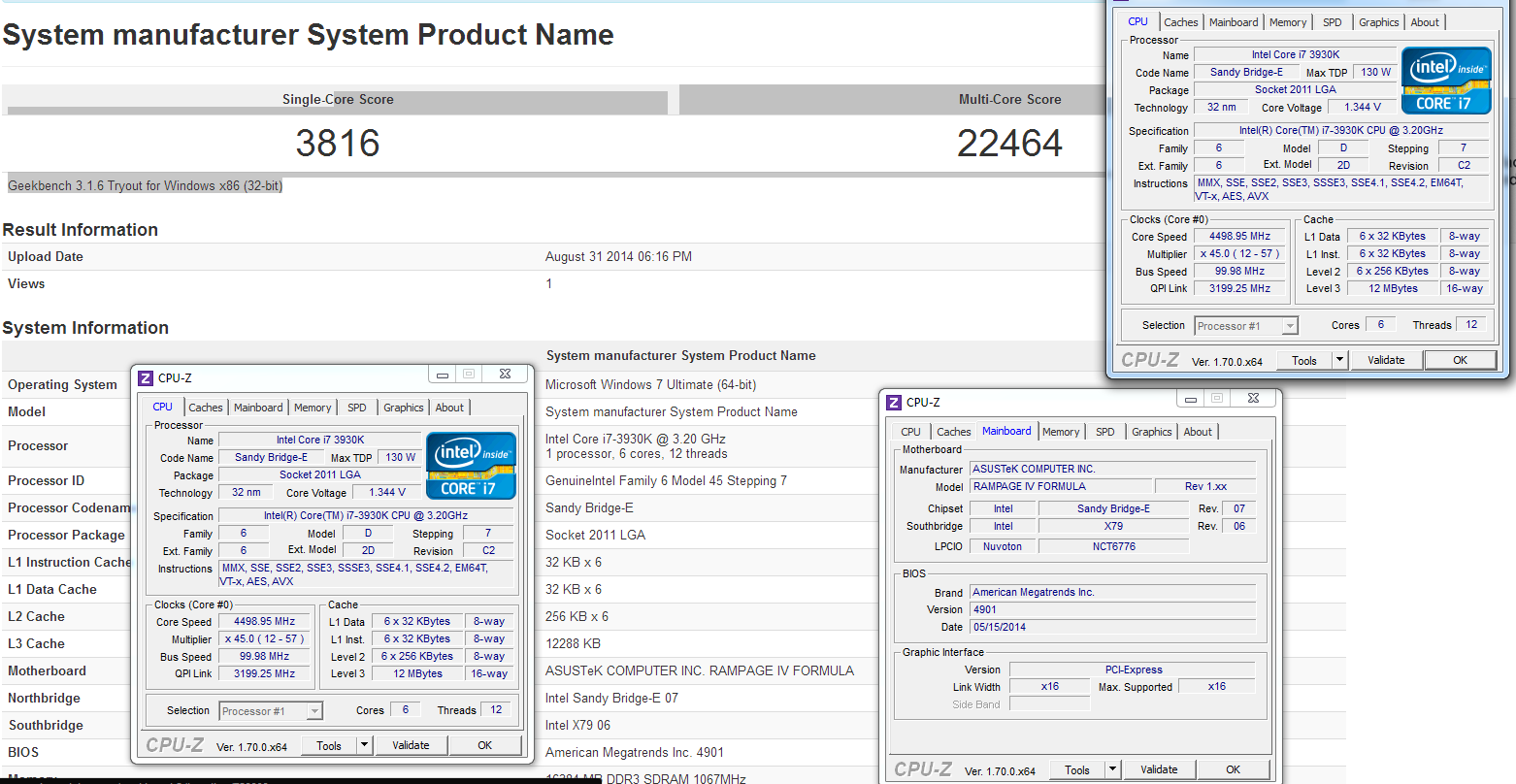Click OK in the left CPU-Z window
Image resolution: width=1516 pixels, height=784 pixels.
[485, 745]
